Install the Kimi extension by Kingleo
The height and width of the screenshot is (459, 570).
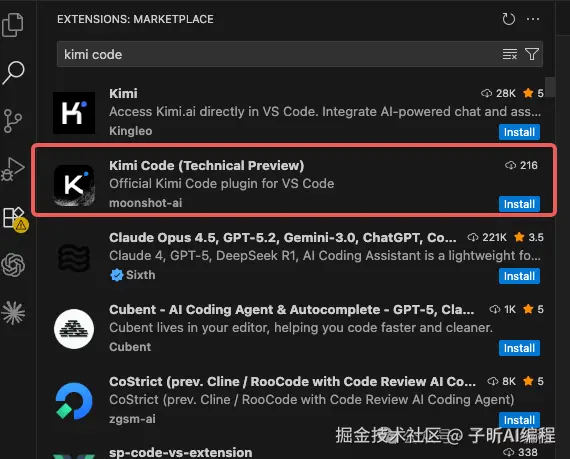[519, 132]
